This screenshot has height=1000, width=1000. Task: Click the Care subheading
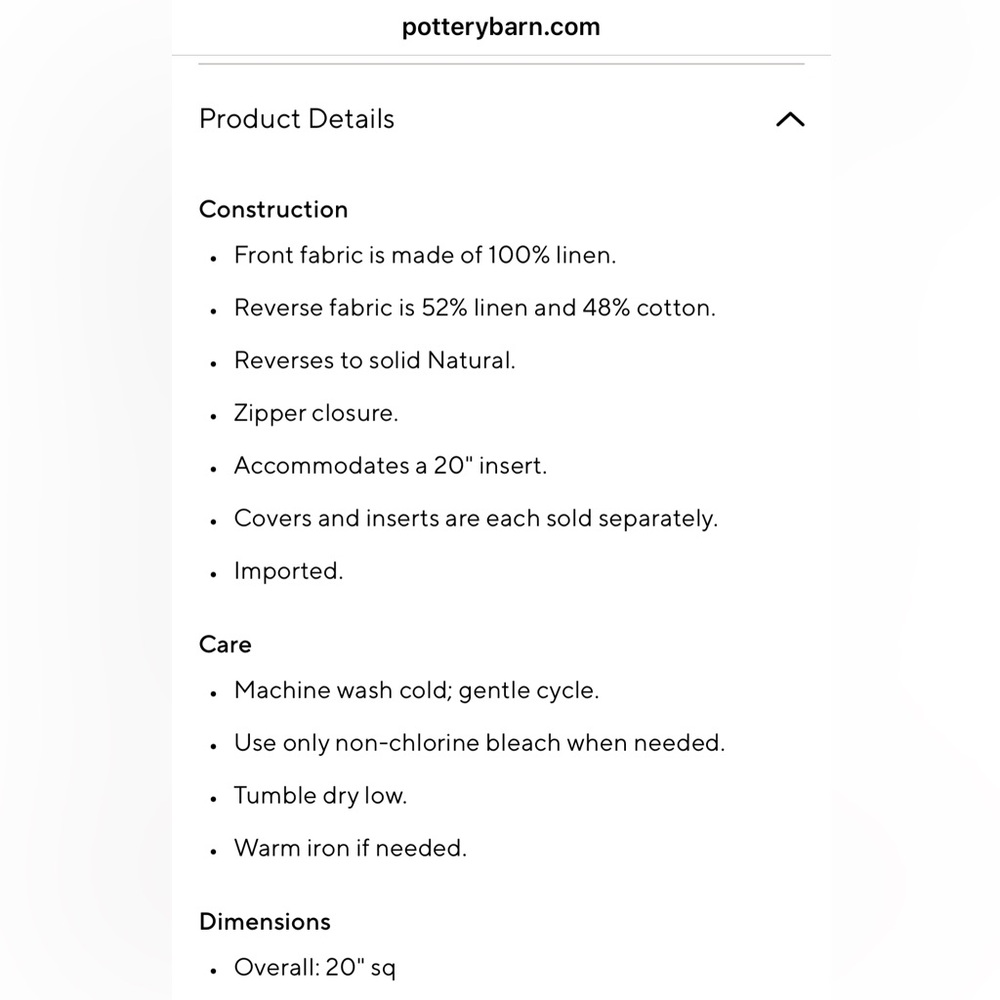(225, 644)
